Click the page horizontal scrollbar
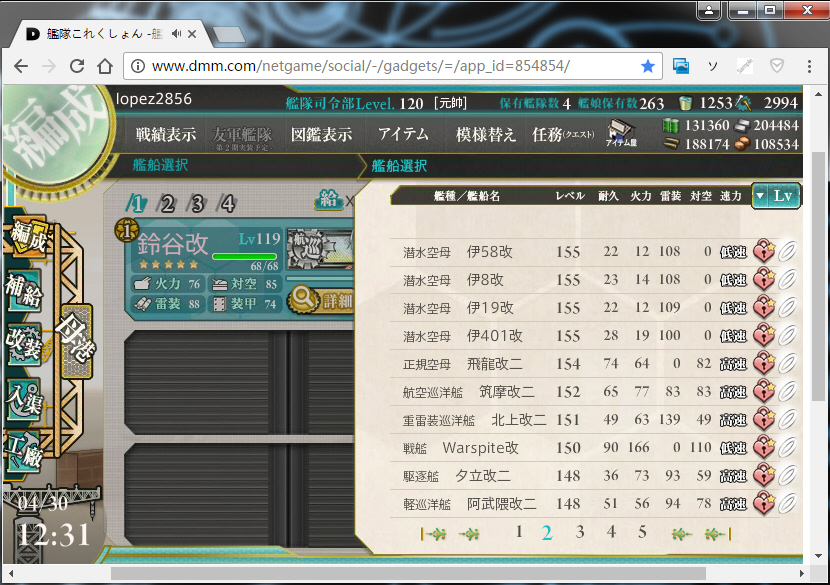The image size is (830, 585). tap(408, 573)
